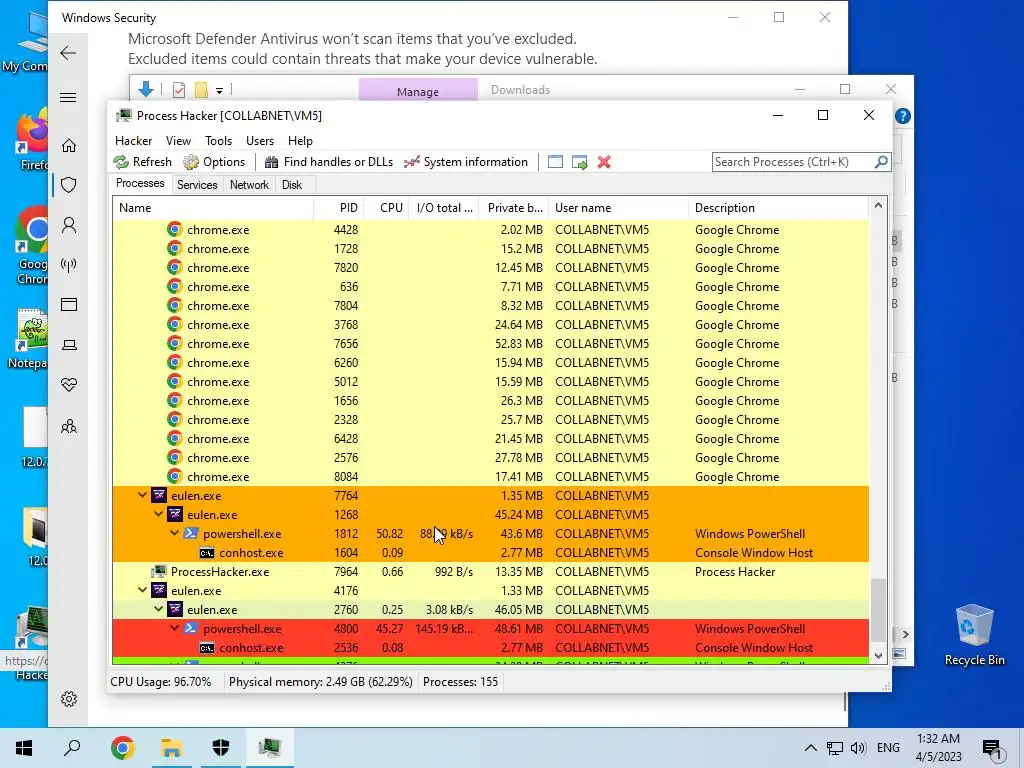The width and height of the screenshot is (1024, 768).
Task: Open Device security laptop icon
Action: pyautogui.click(x=69, y=345)
